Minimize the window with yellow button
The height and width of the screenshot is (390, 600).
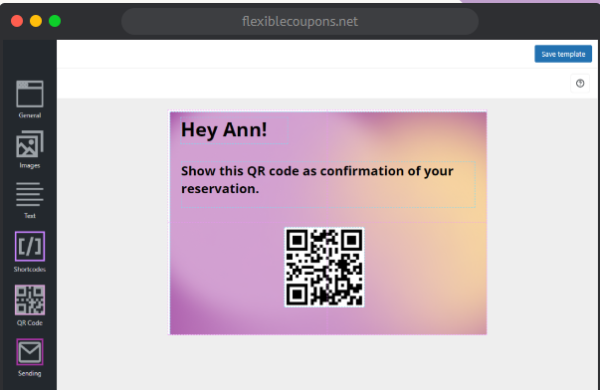click(36, 21)
